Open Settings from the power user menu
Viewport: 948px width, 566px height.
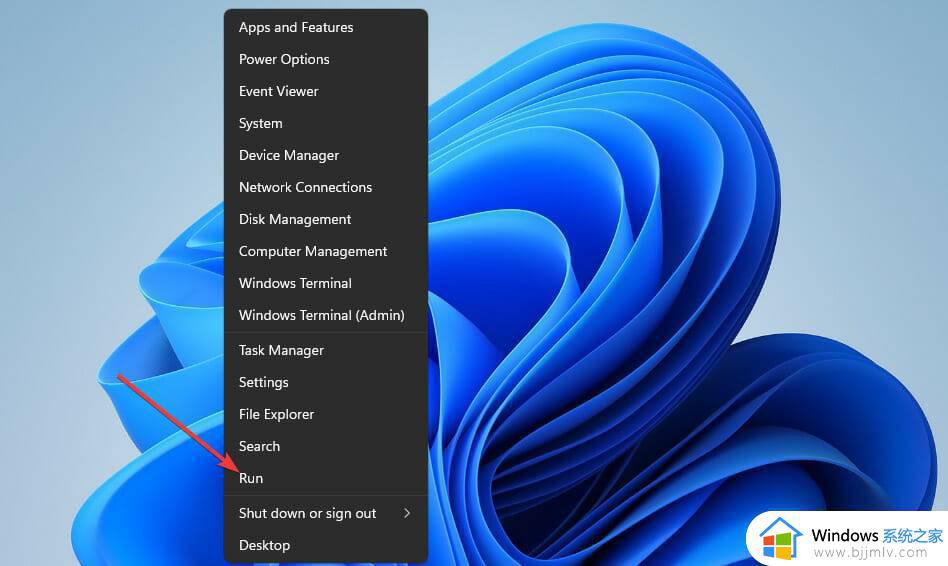(326, 383)
